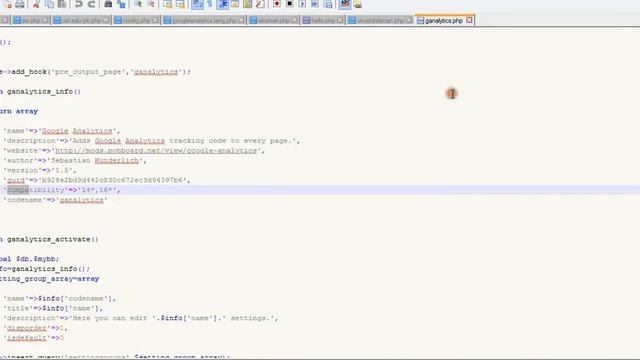
Task: Toggle Show All Characters pilcrow icon
Action: pyautogui.click(x=210, y=4)
